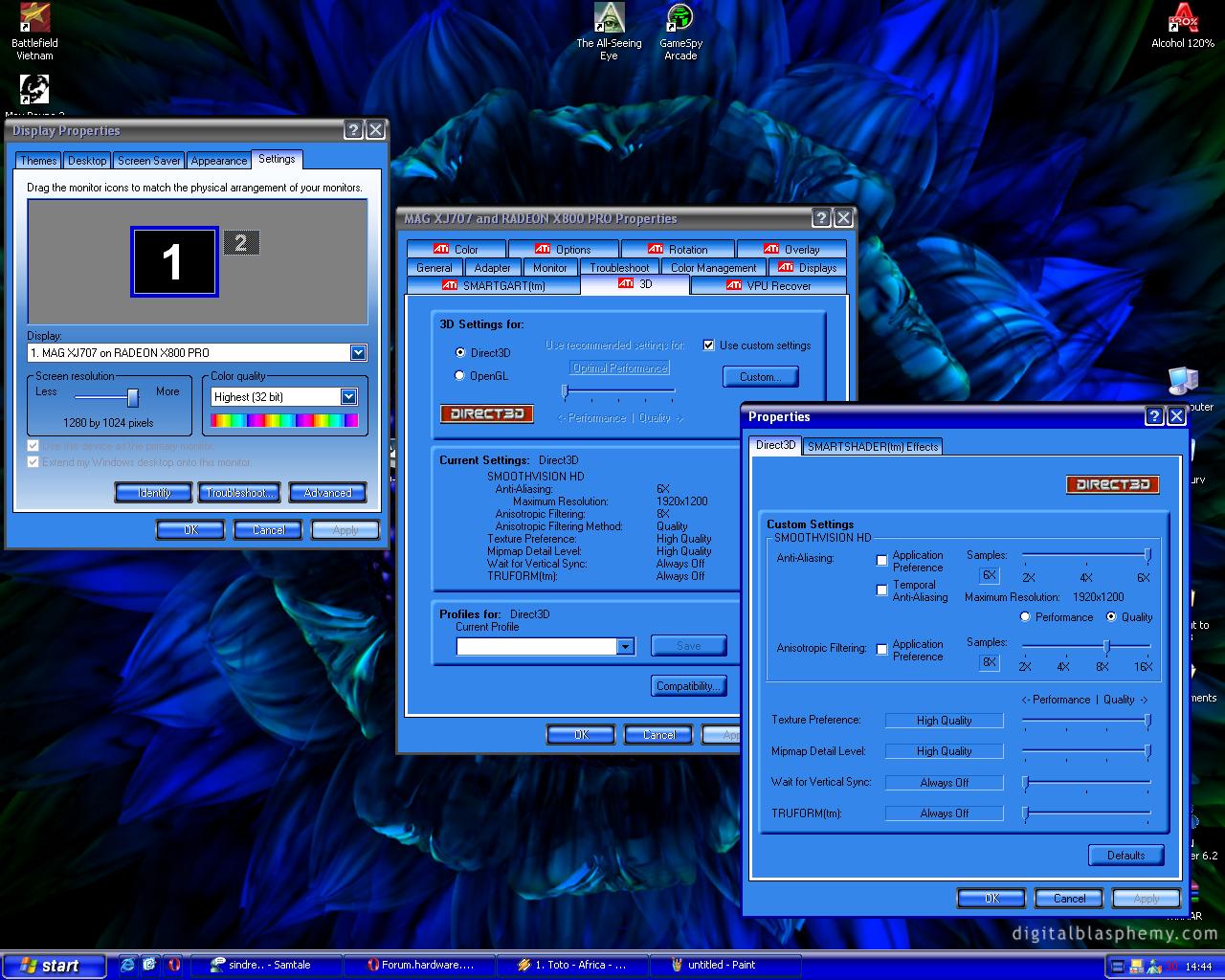Click the Start button
Screen dimensions: 1225x980
54,966
